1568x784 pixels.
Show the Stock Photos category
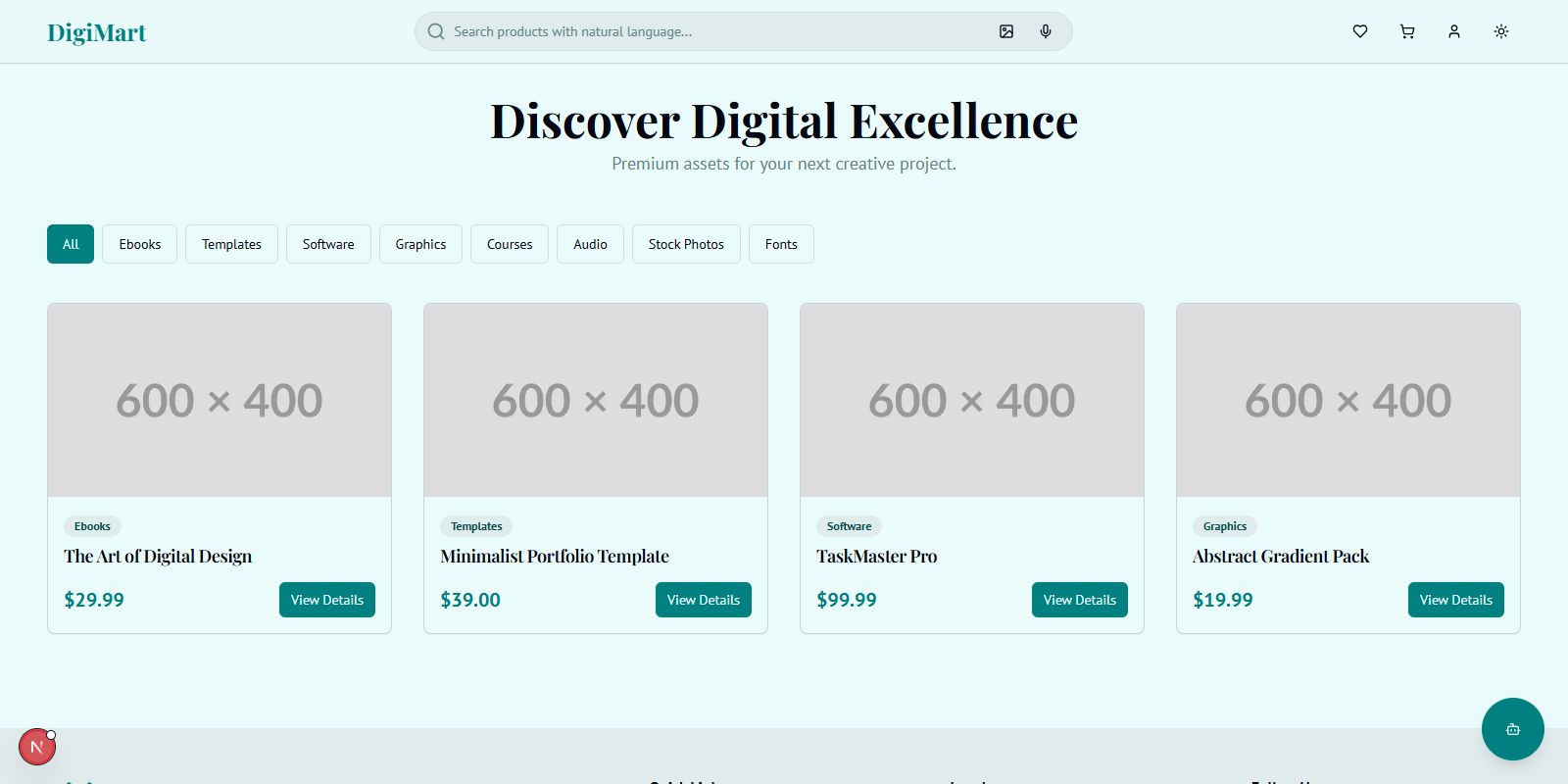[x=686, y=244]
